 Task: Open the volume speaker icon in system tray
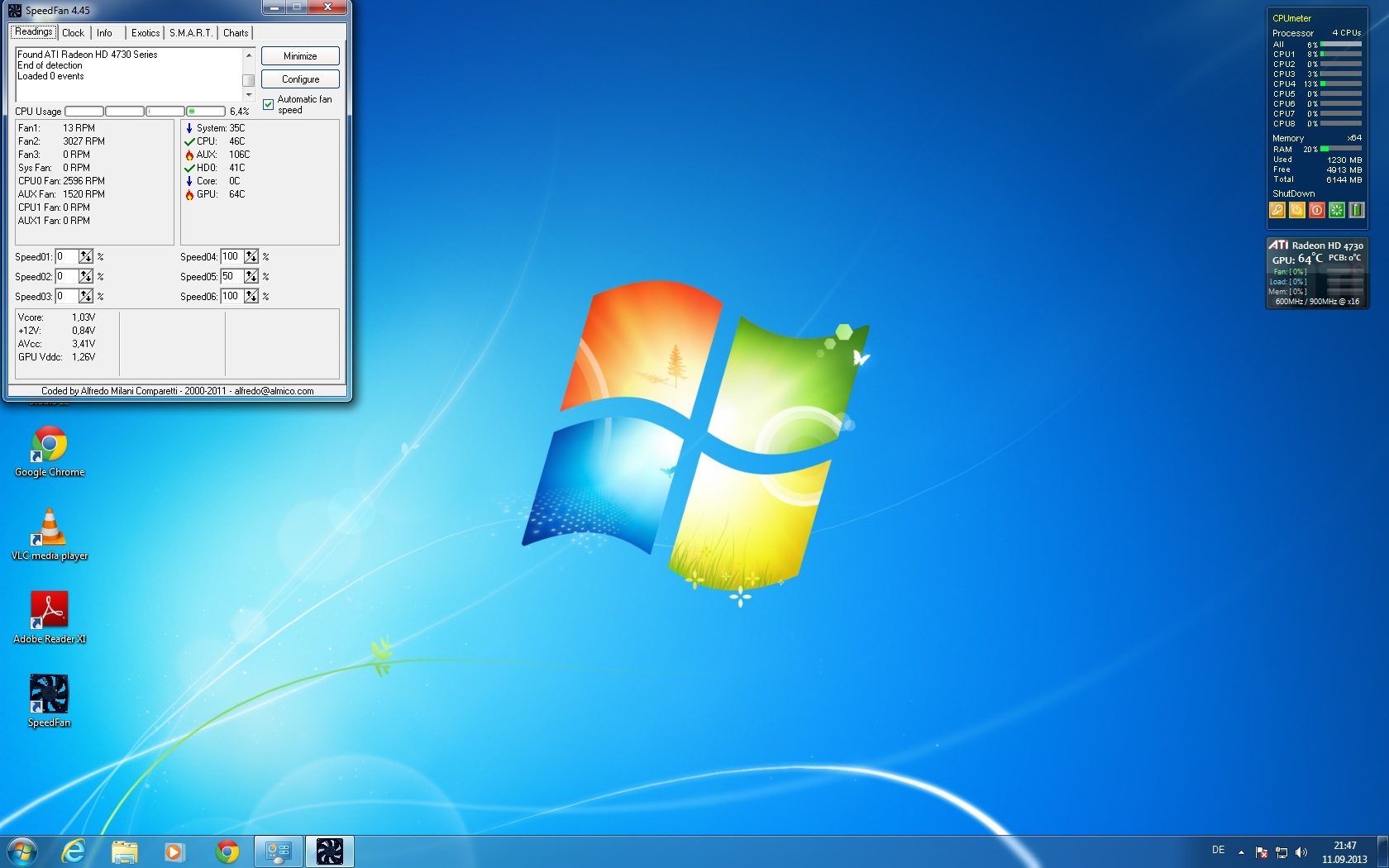click(x=1301, y=852)
